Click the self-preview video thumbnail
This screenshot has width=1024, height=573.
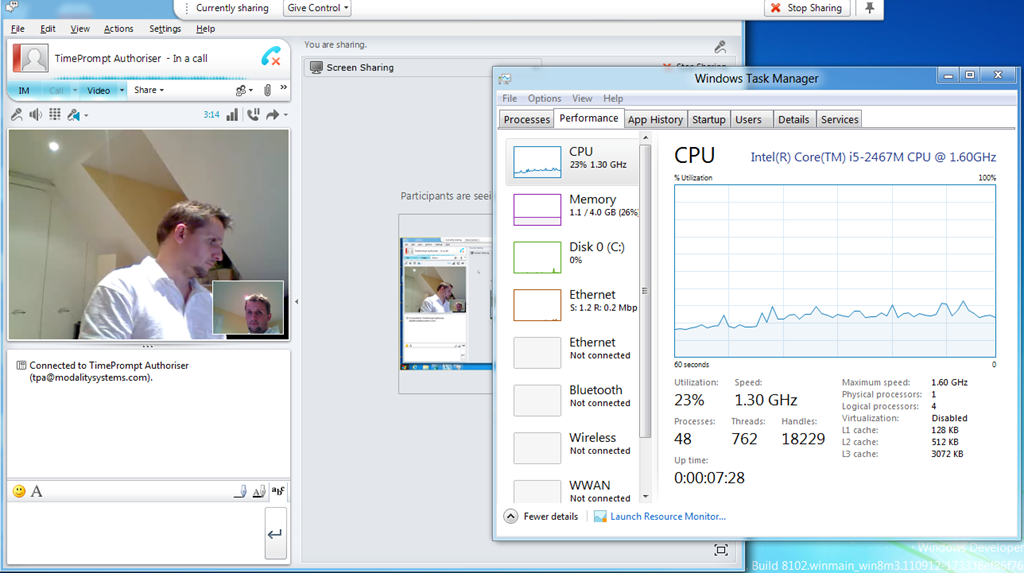(248, 308)
